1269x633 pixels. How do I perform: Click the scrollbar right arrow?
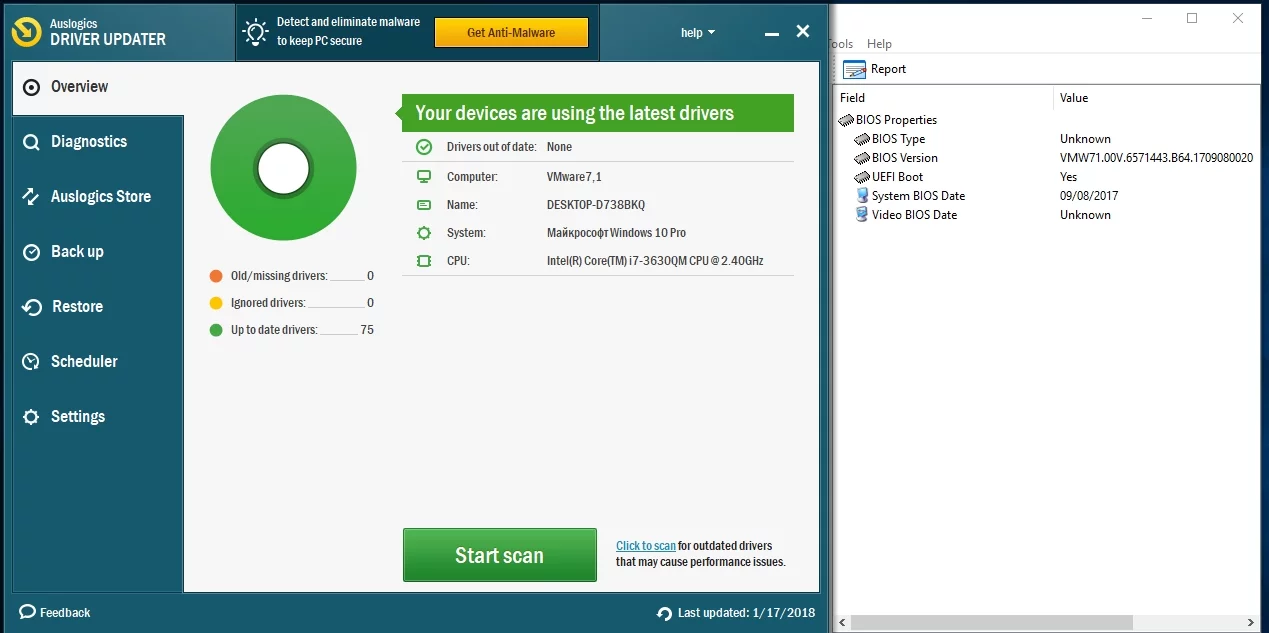[x=1253, y=623]
